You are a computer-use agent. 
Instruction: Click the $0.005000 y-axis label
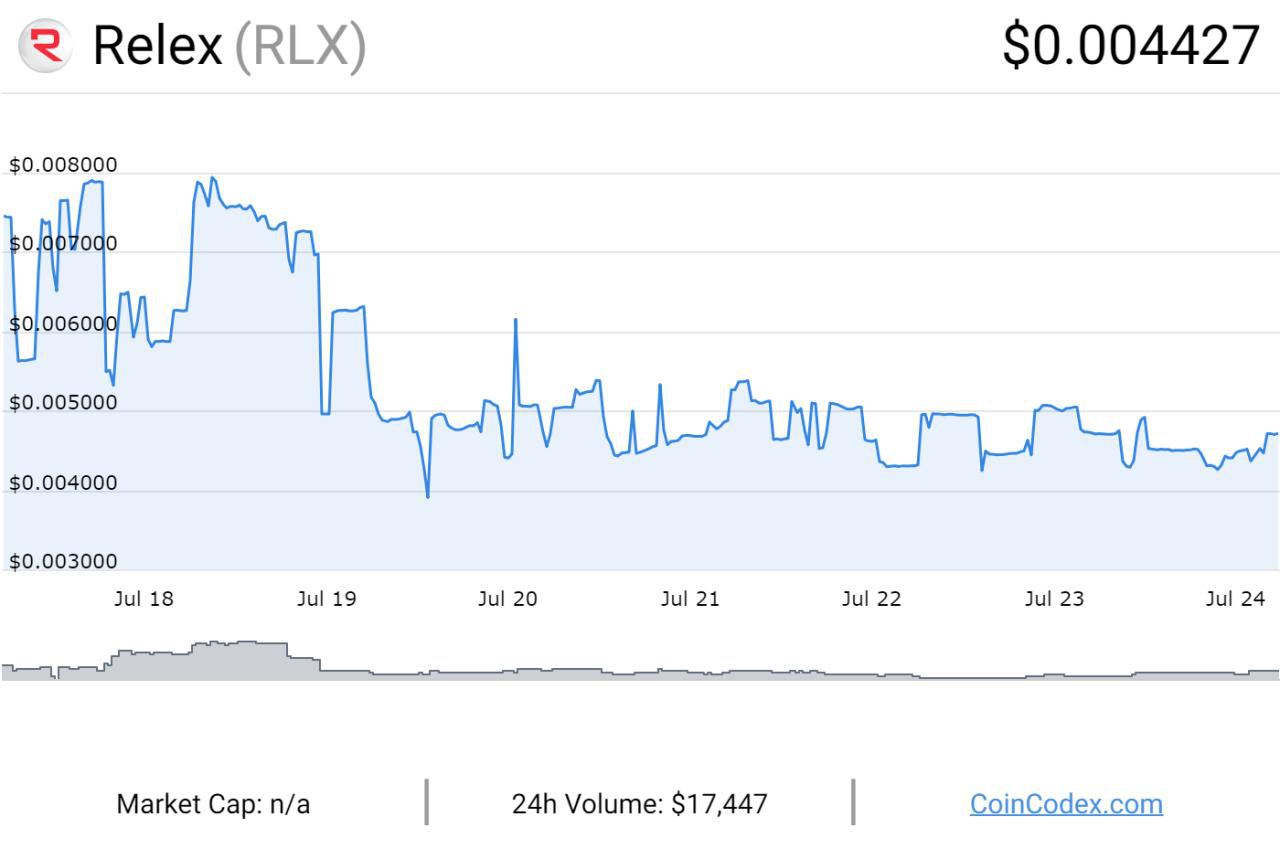pyautogui.click(x=63, y=403)
